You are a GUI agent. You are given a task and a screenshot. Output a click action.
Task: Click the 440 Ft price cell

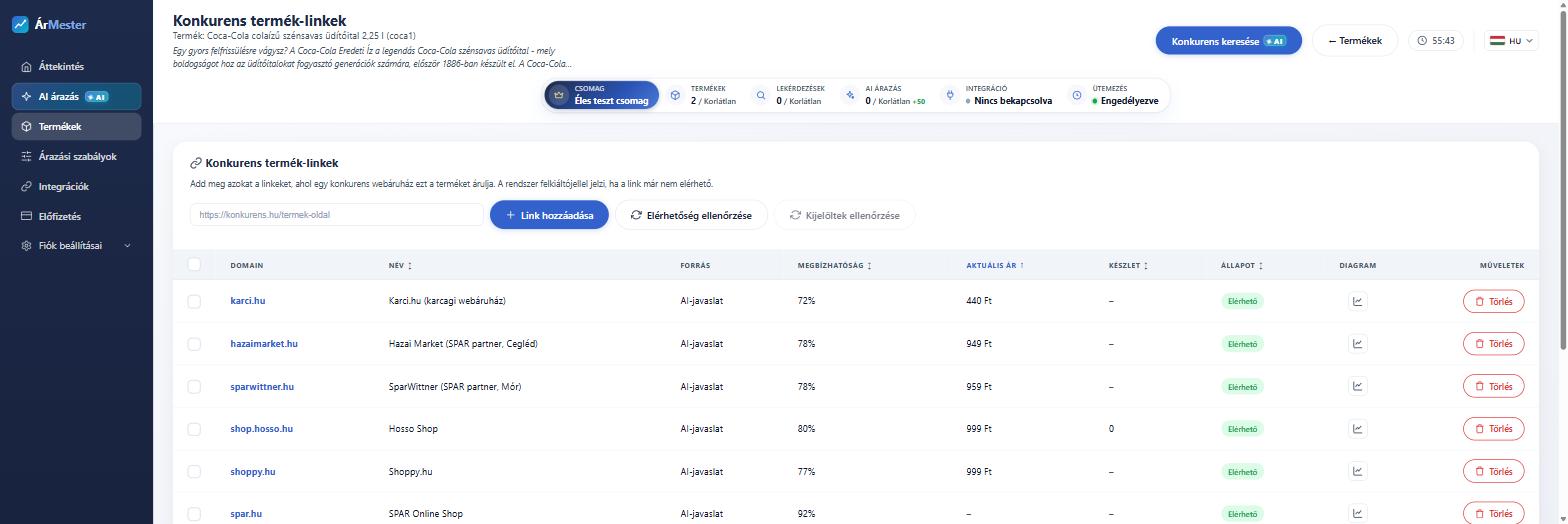pyautogui.click(x=979, y=301)
